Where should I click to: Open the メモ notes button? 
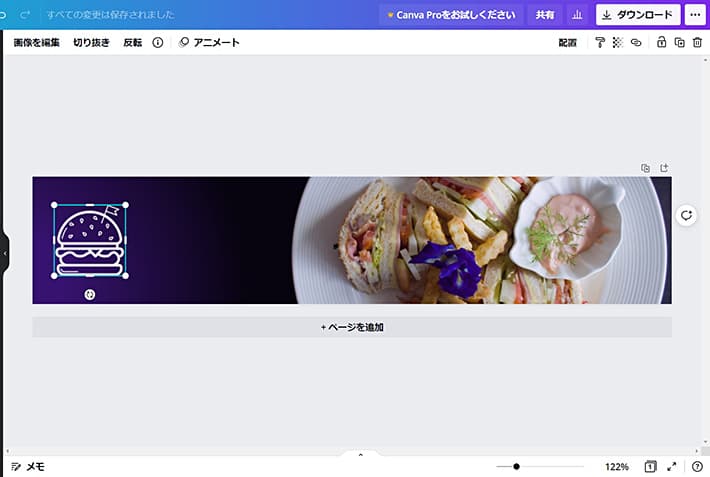tap(28, 467)
